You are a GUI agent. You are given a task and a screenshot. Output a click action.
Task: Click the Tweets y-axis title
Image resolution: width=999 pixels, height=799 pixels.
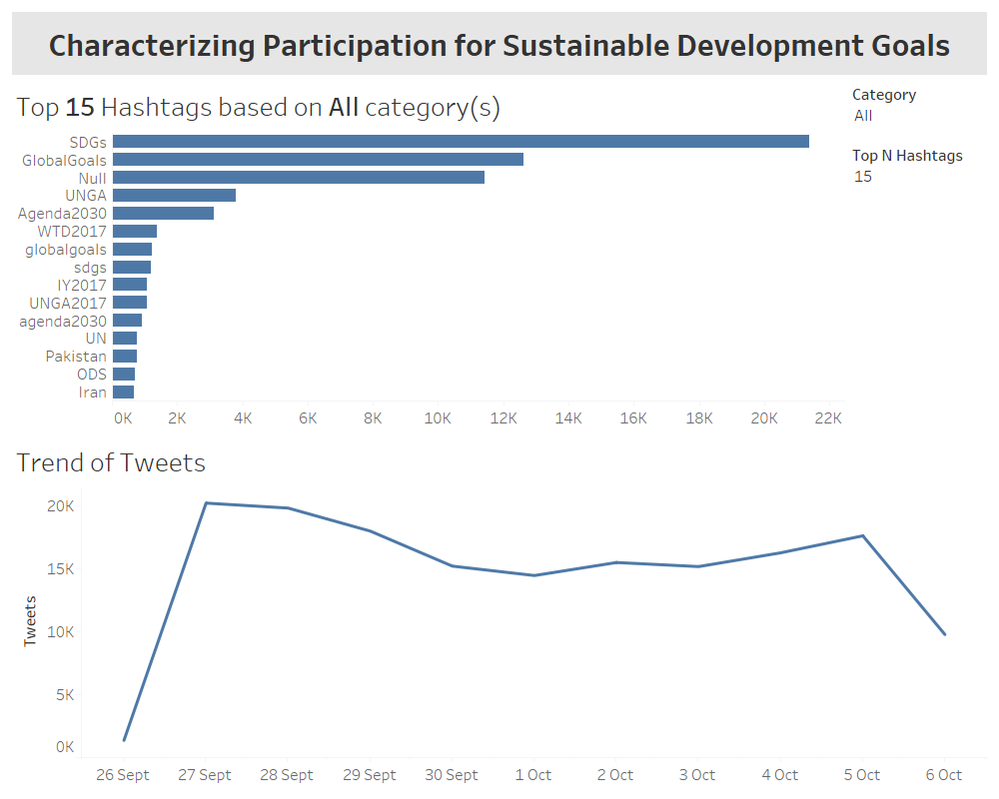[30, 621]
